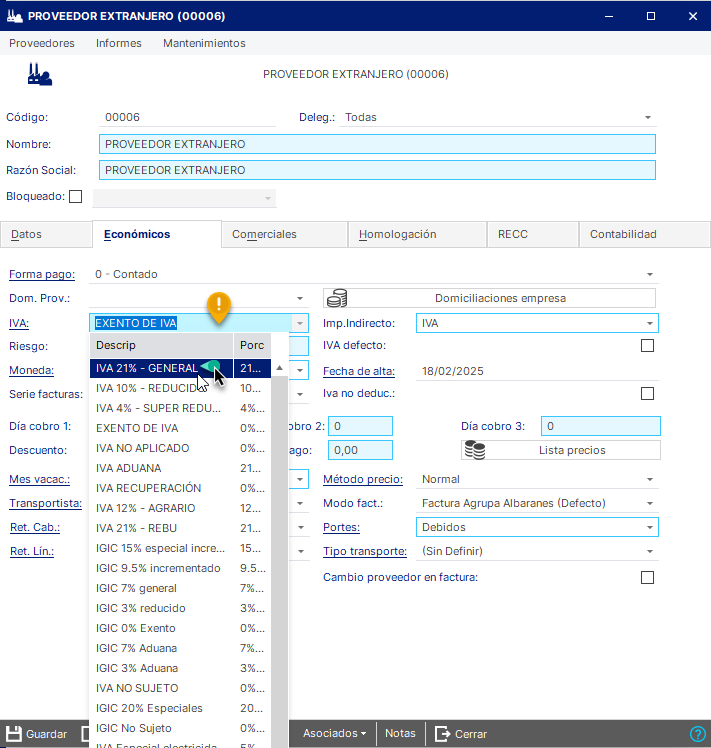Collapse the IVA combo box arrow
711x748 pixels.
[x=300, y=323]
